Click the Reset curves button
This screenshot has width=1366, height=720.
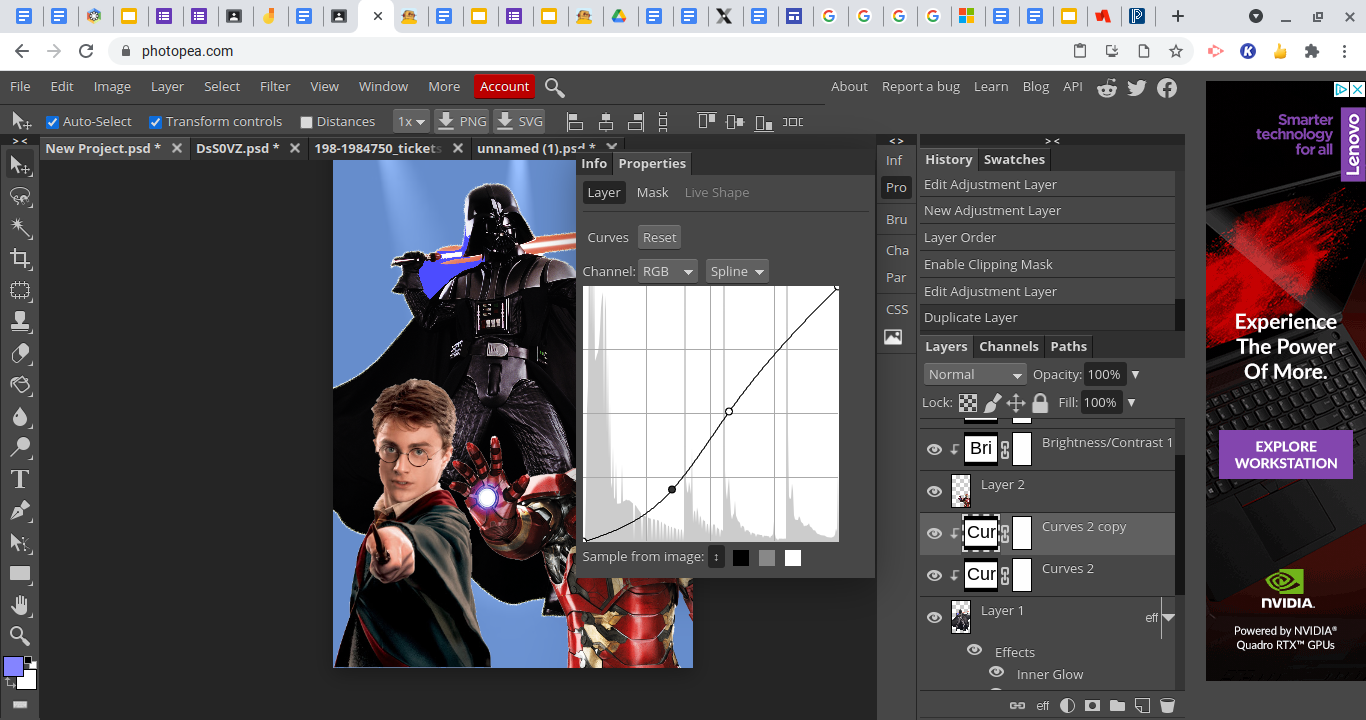[x=659, y=237]
